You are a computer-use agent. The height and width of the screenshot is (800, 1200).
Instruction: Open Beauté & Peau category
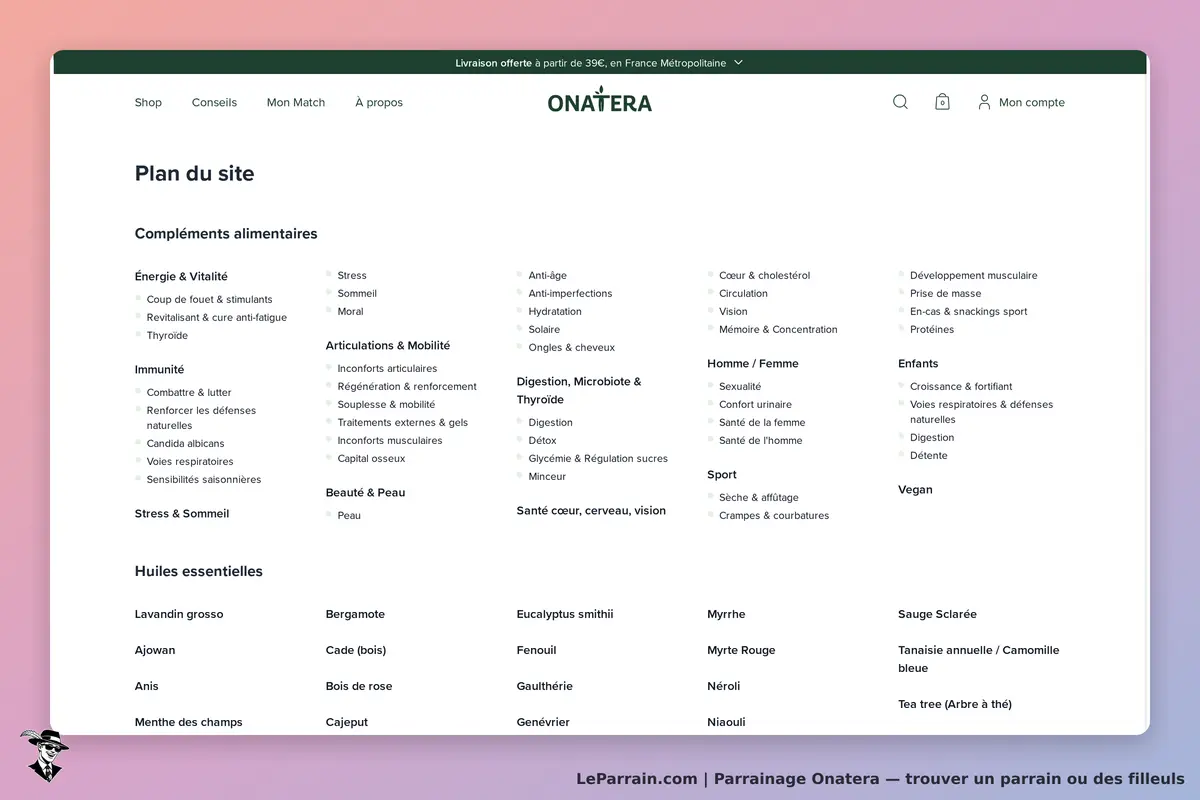coord(366,492)
